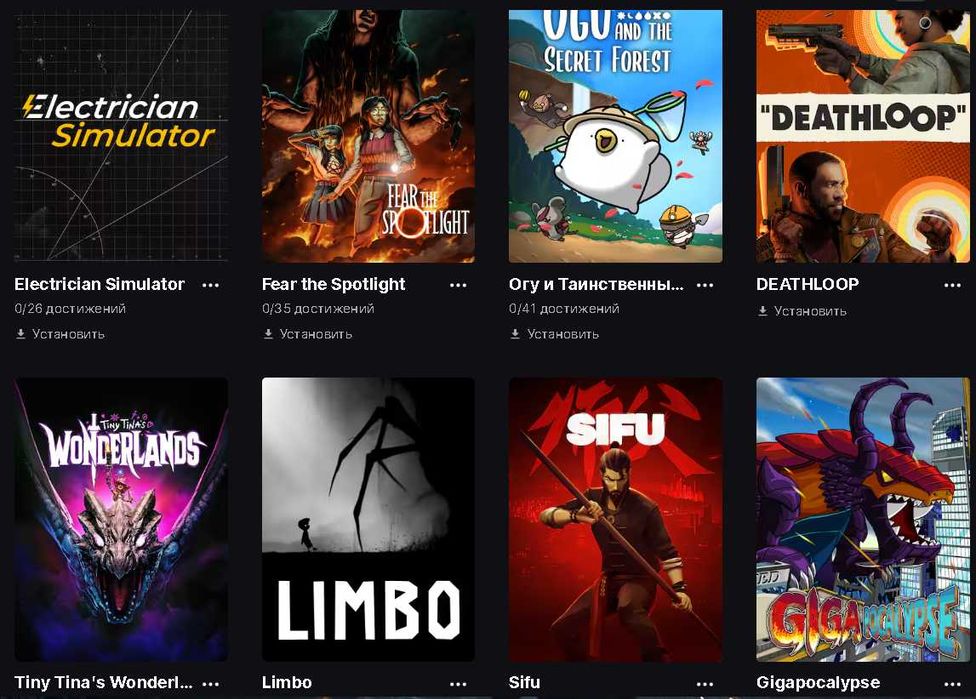The width and height of the screenshot is (976, 699).
Task: Install Fear the Spotlight via Установить
Action: pos(307,334)
